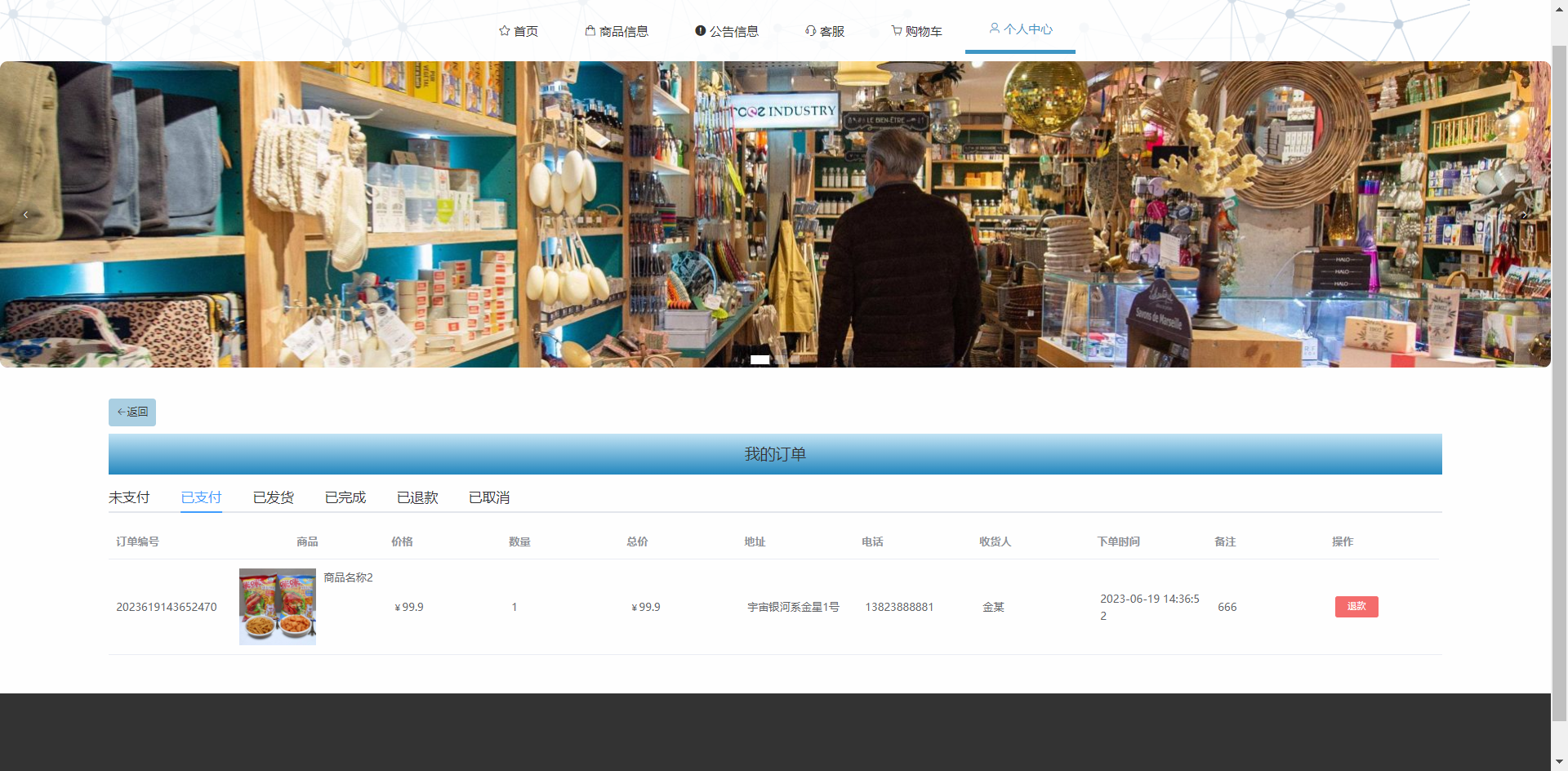Screen dimensions: 1568x771
Task: Click the headset icon beside 客服
Action: [x=810, y=31]
